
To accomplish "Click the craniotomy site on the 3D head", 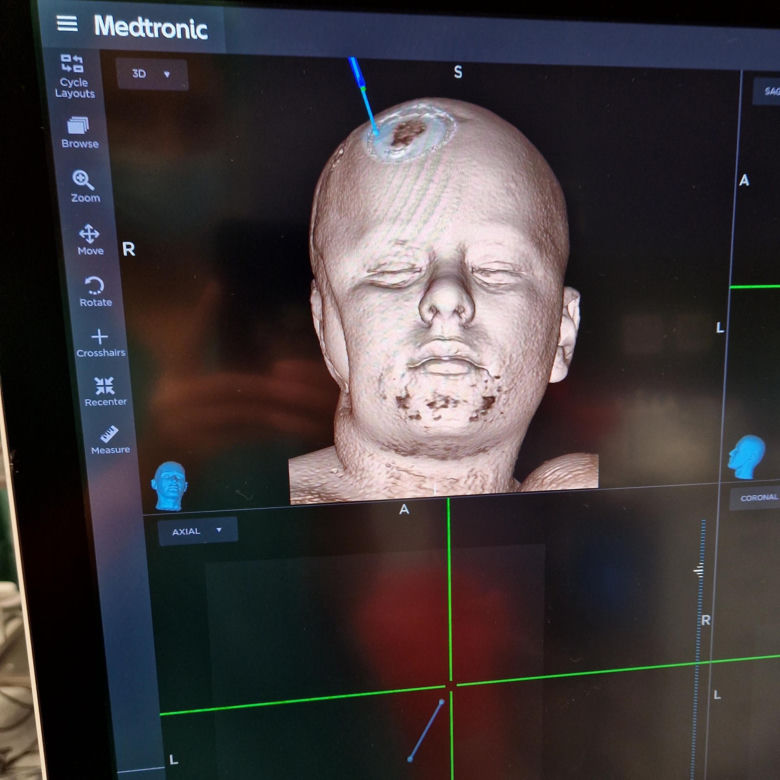I will tap(410, 132).
